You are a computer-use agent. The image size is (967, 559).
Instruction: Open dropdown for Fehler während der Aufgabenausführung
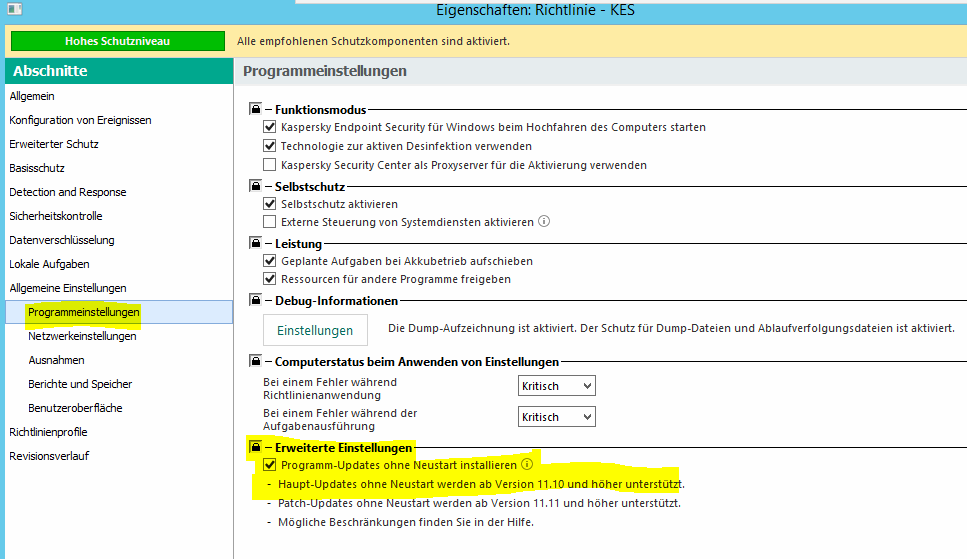(556, 417)
